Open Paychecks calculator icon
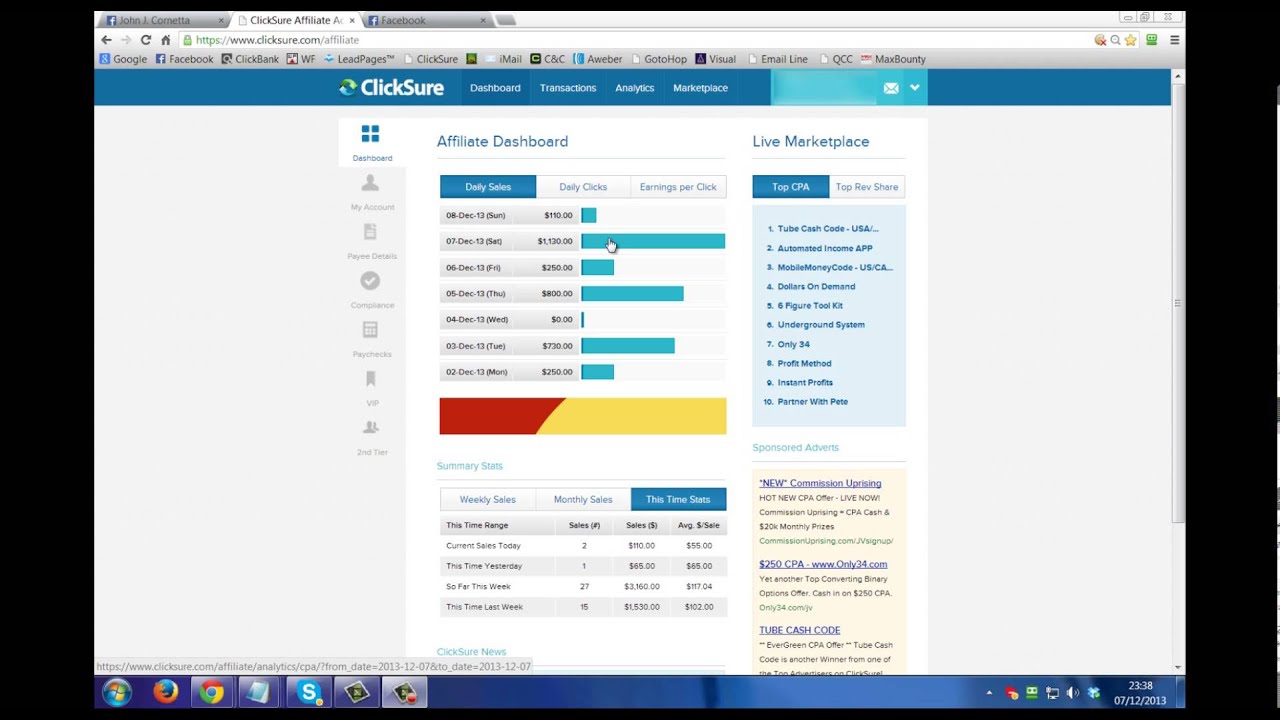This screenshot has height=720, width=1280. (x=370, y=330)
